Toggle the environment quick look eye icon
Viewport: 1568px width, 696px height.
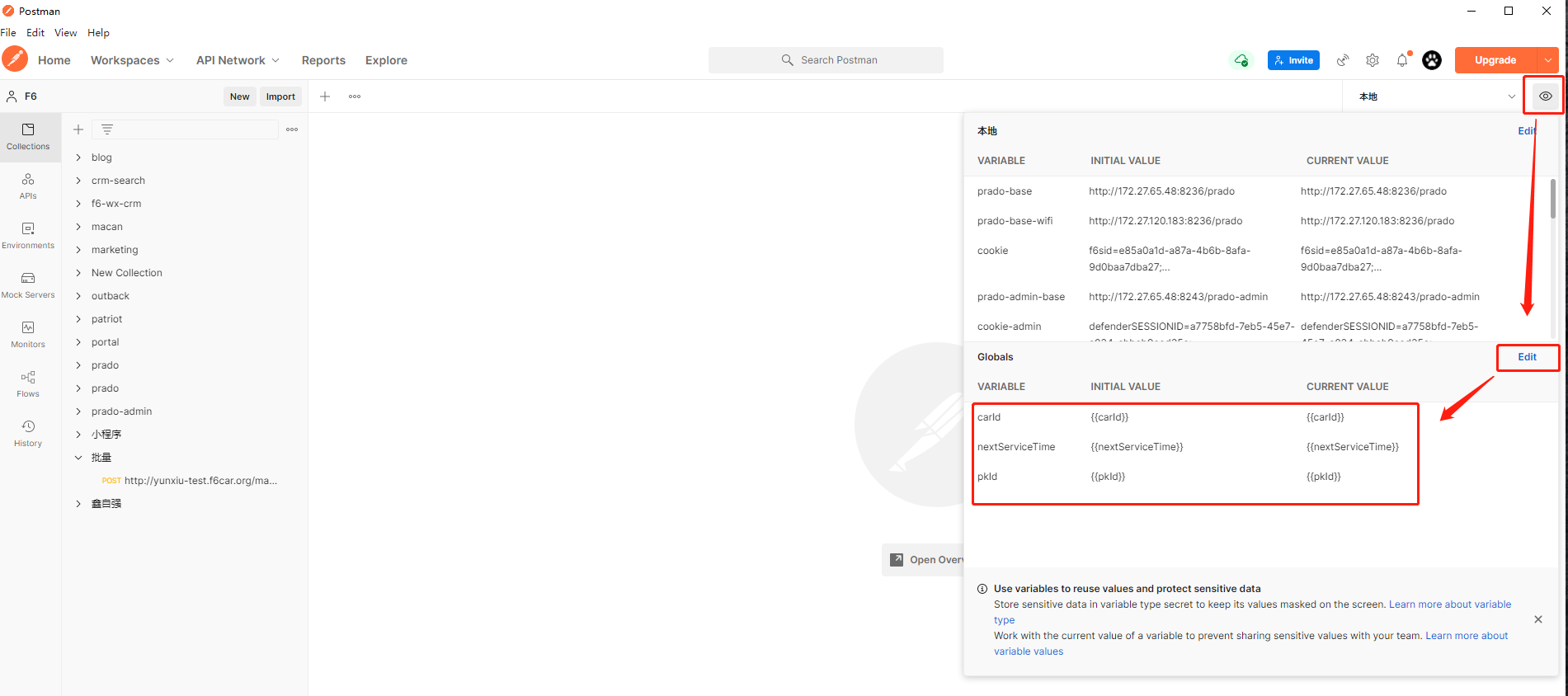point(1546,96)
